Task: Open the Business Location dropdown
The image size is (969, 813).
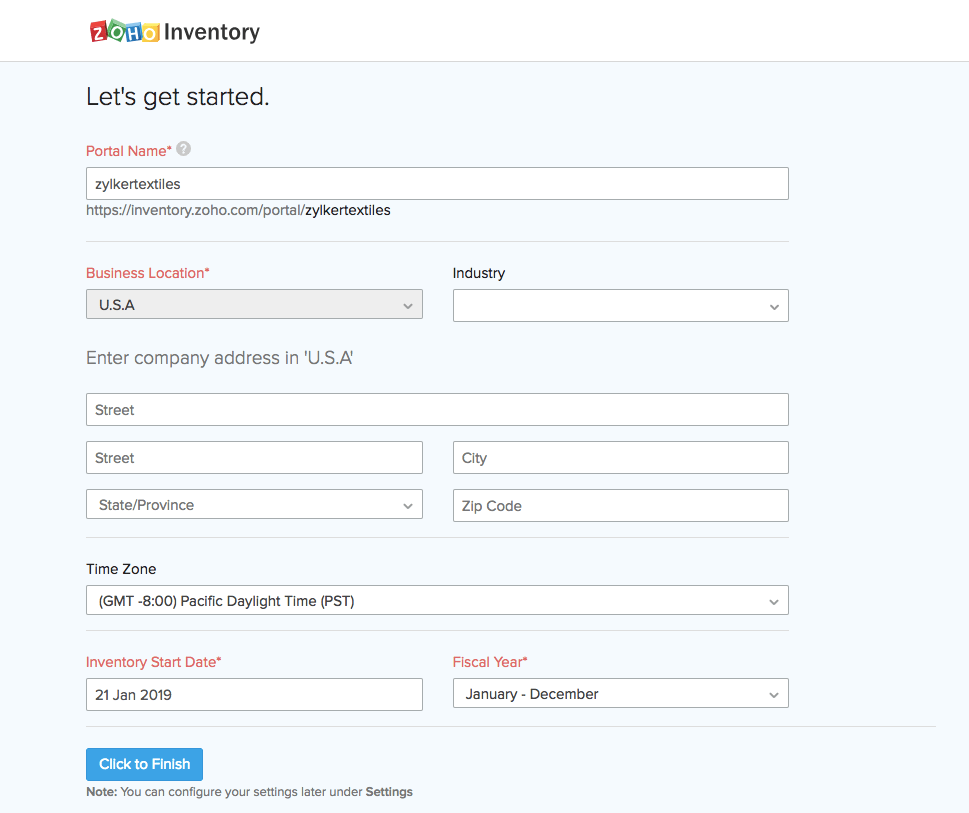Action: (x=254, y=305)
